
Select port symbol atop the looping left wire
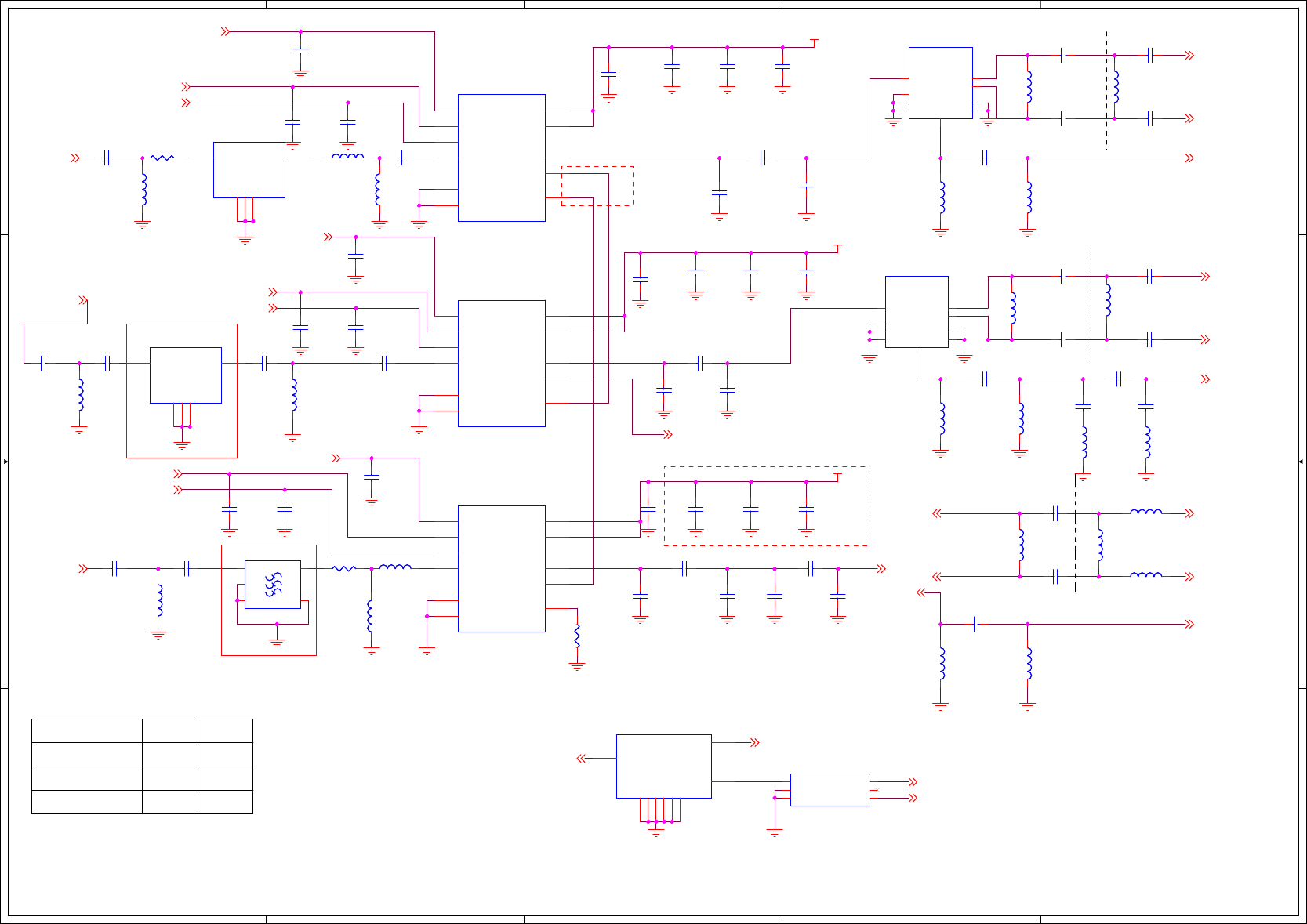click(83, 300)
